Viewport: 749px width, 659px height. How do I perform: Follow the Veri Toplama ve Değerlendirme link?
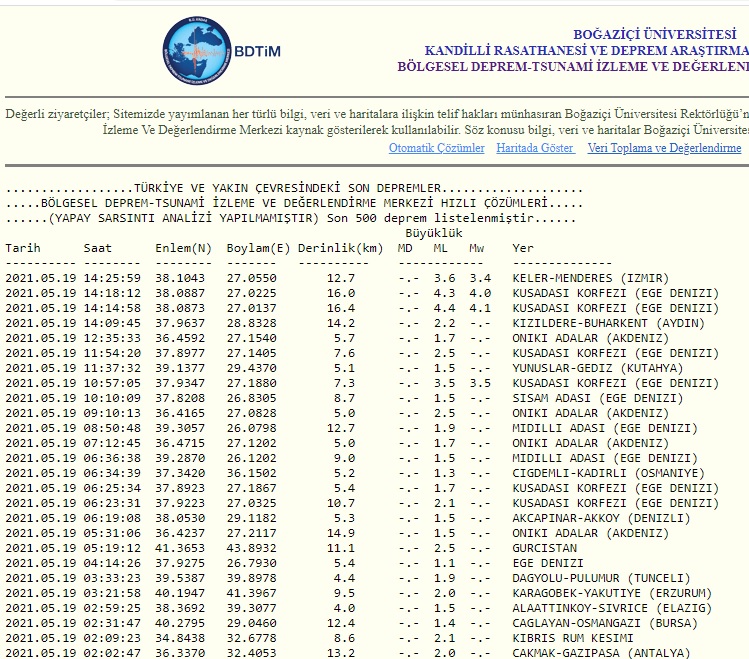(x=664, y=148)
